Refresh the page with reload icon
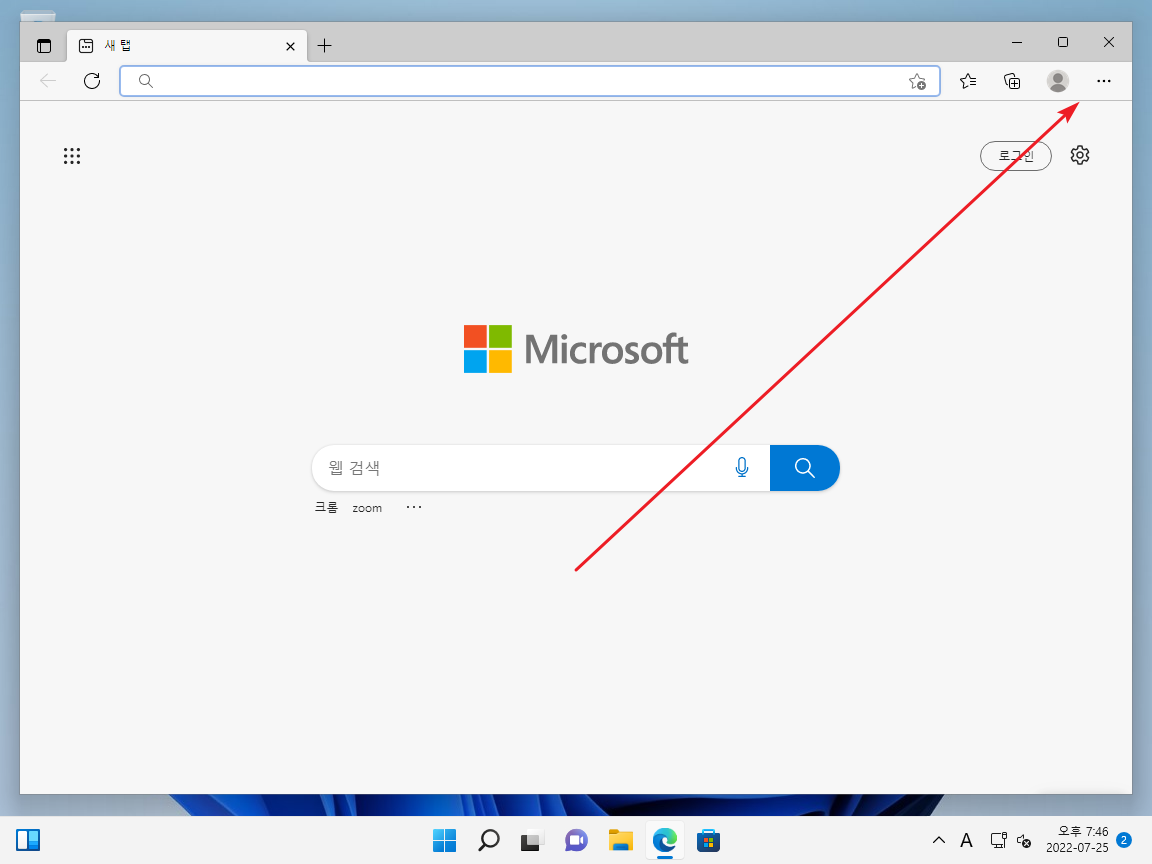 click(x=92, y=81)
